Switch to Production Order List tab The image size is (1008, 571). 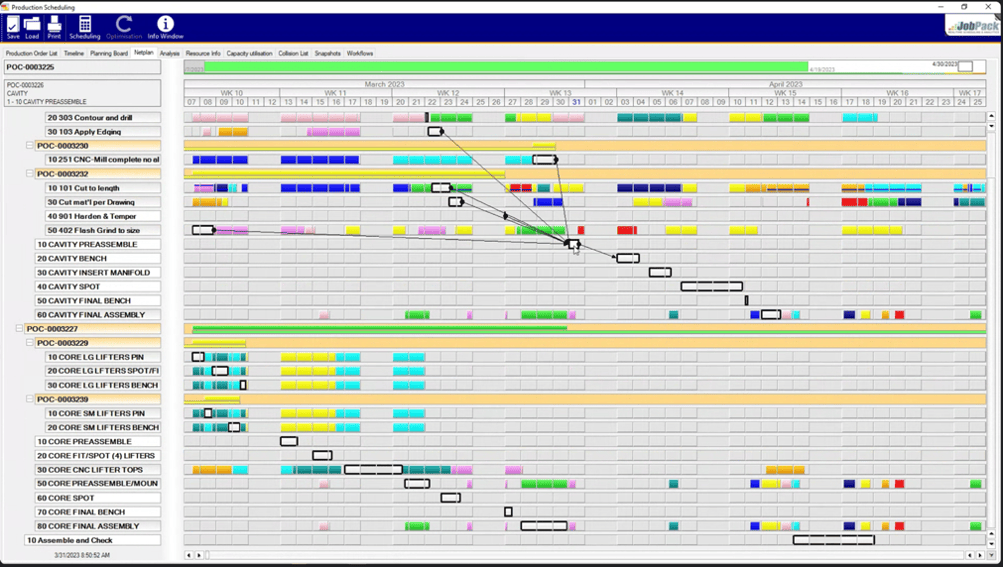32,53
